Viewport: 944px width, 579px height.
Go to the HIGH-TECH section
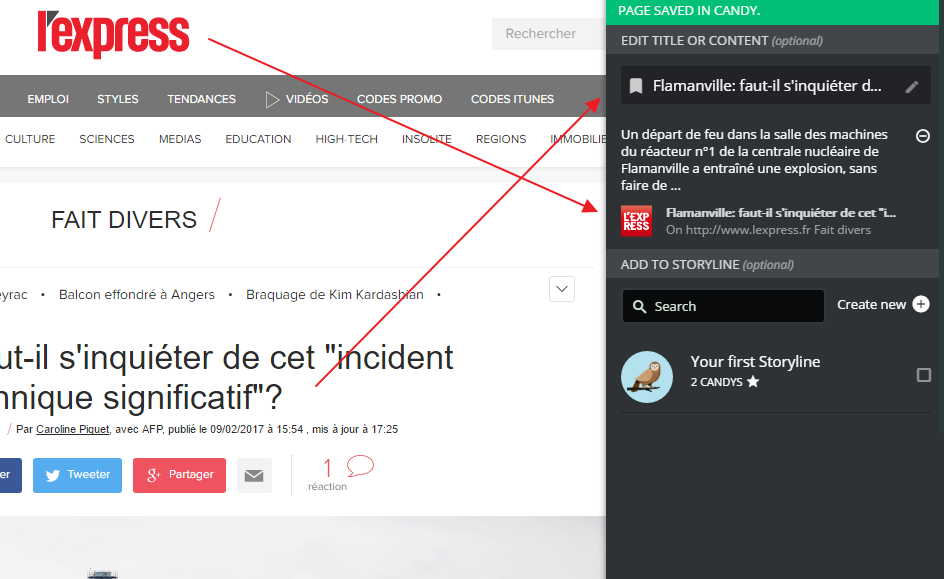tap(347, 139)
